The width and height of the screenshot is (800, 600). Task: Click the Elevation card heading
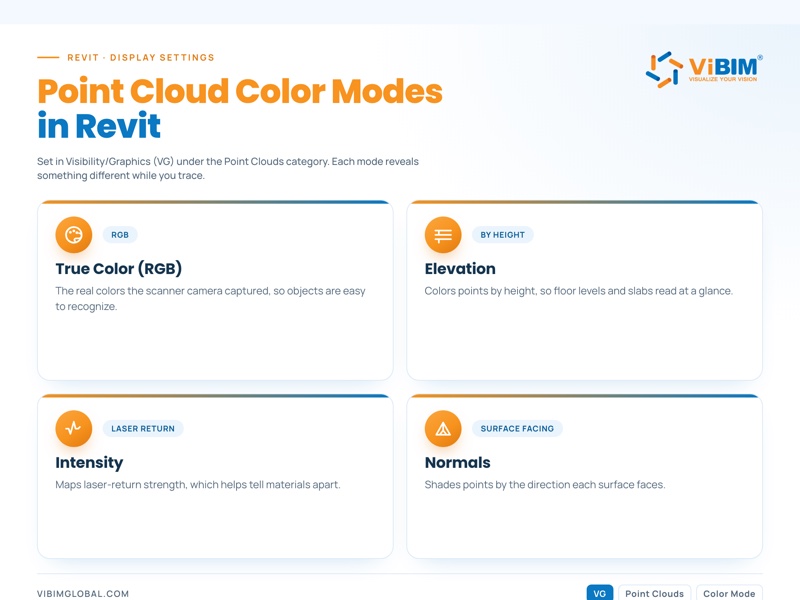tap(460, 268)
